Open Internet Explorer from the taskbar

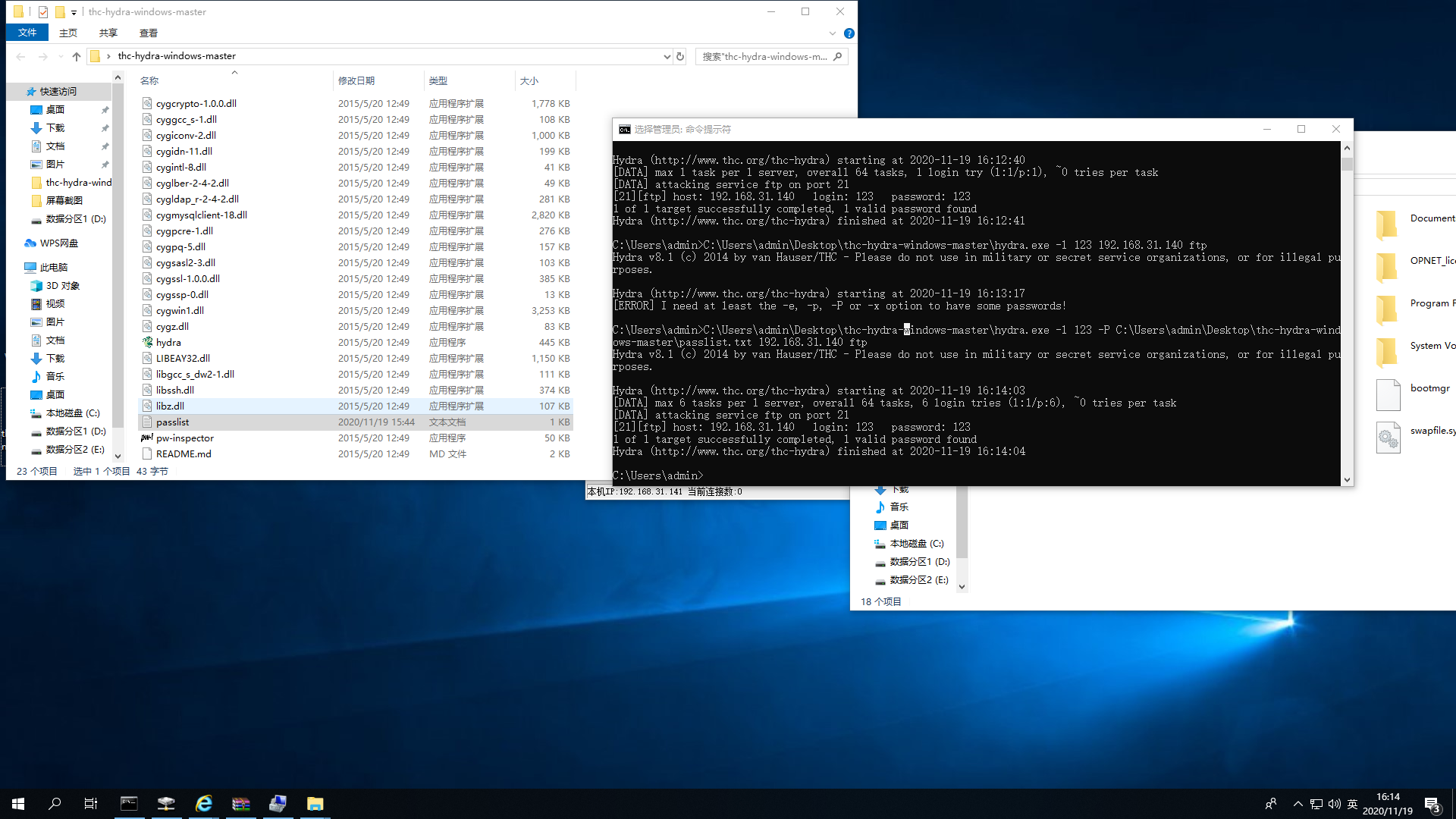(x=204, y=804)
